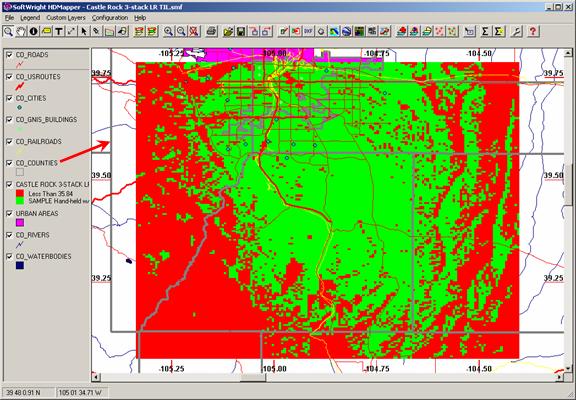This screenshot has height=400, width=576.
Task: Open help with red question mark icon
Action: pyautogui.click(x=533, y=32)
